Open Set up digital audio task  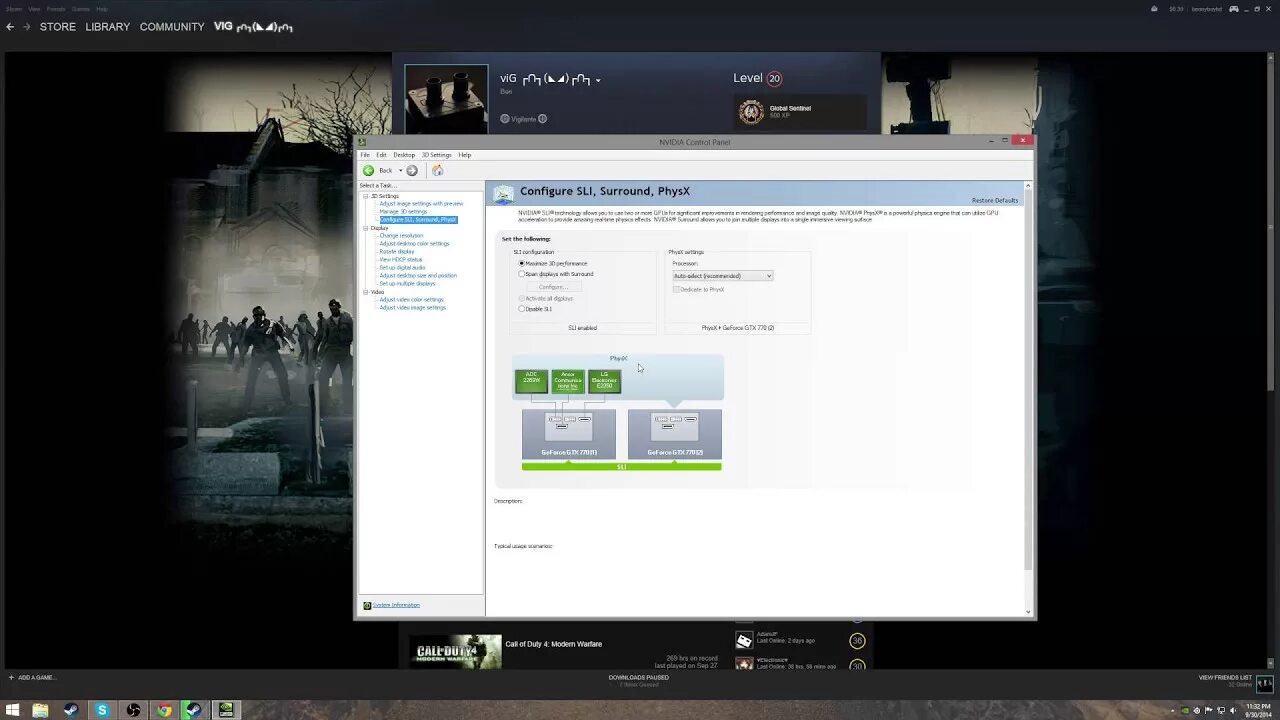coord(402,268)
